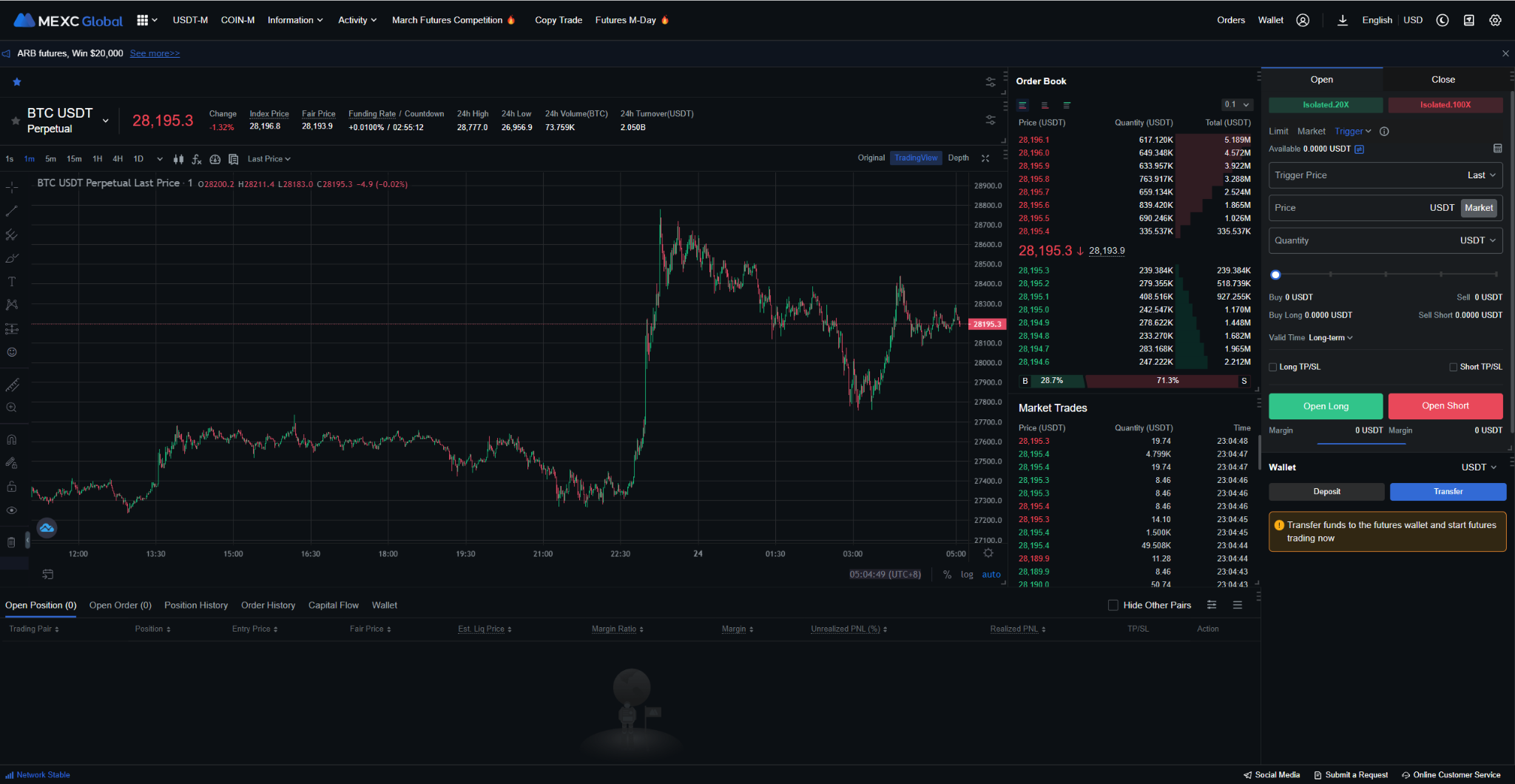Open the Last Price dropdown on the chart toolbar
Screen dimensions: 1515x784
tap(269, 159)
